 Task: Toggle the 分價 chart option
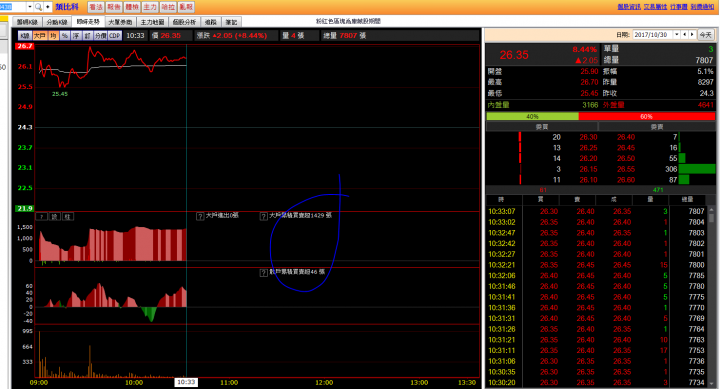point(101,35)
